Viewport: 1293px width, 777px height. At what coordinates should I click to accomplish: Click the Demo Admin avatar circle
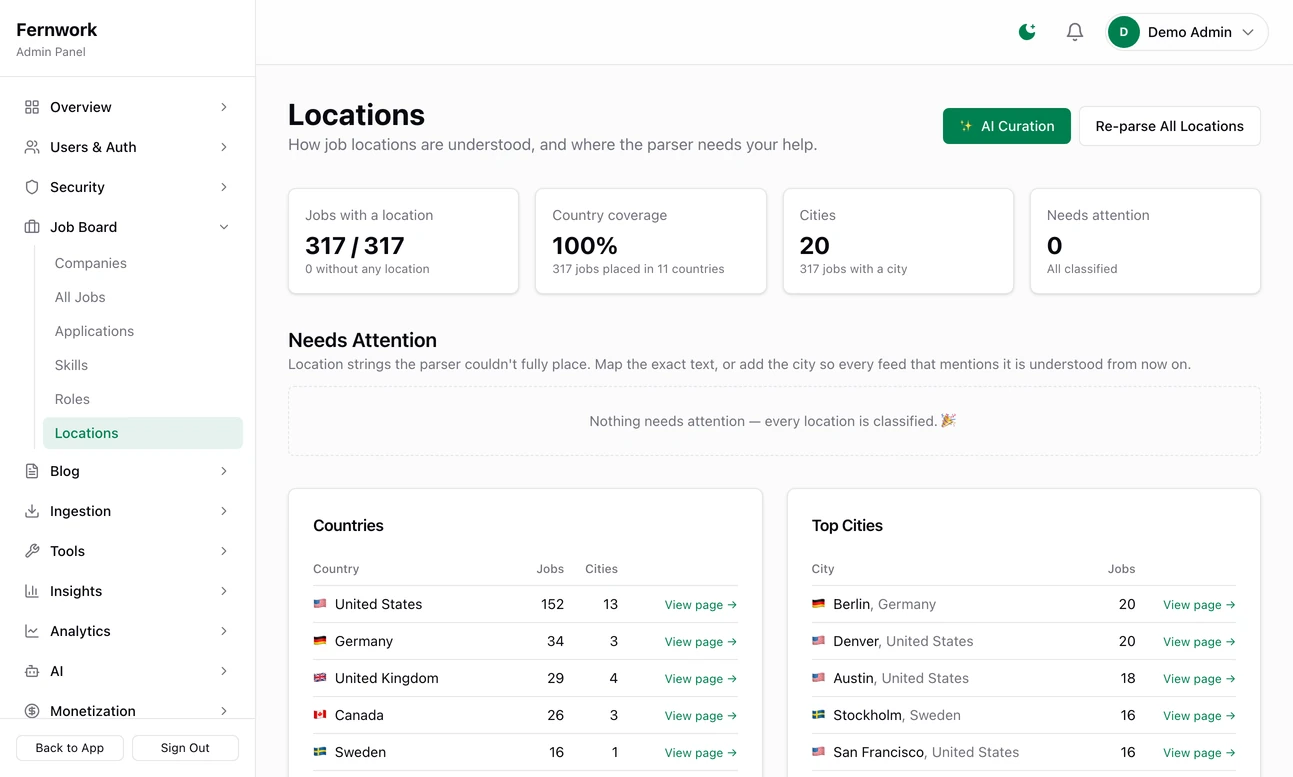pos(1124,32)
